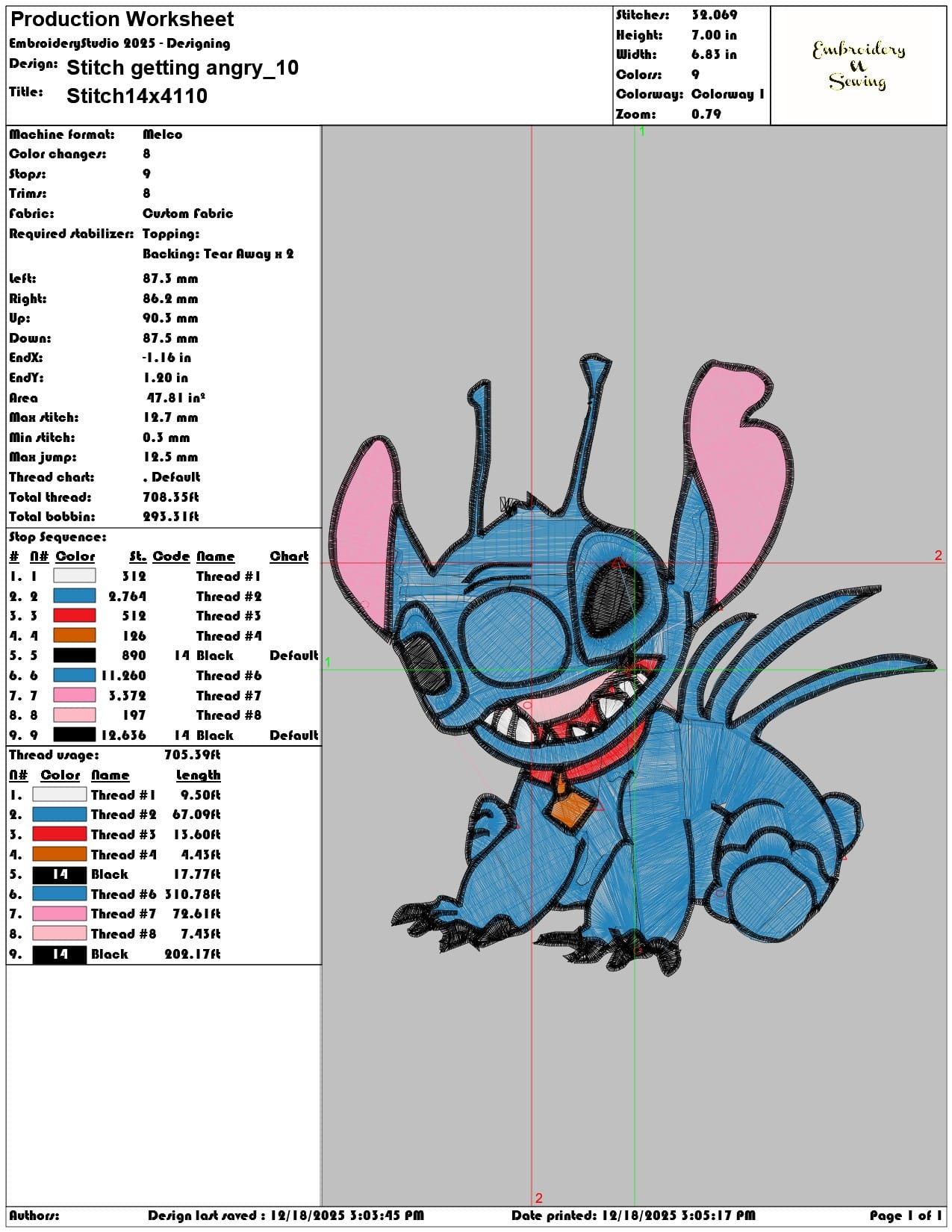Click thread length 67.09ft for Thread #2
The image size is (952, 1232).
(196, 815)
